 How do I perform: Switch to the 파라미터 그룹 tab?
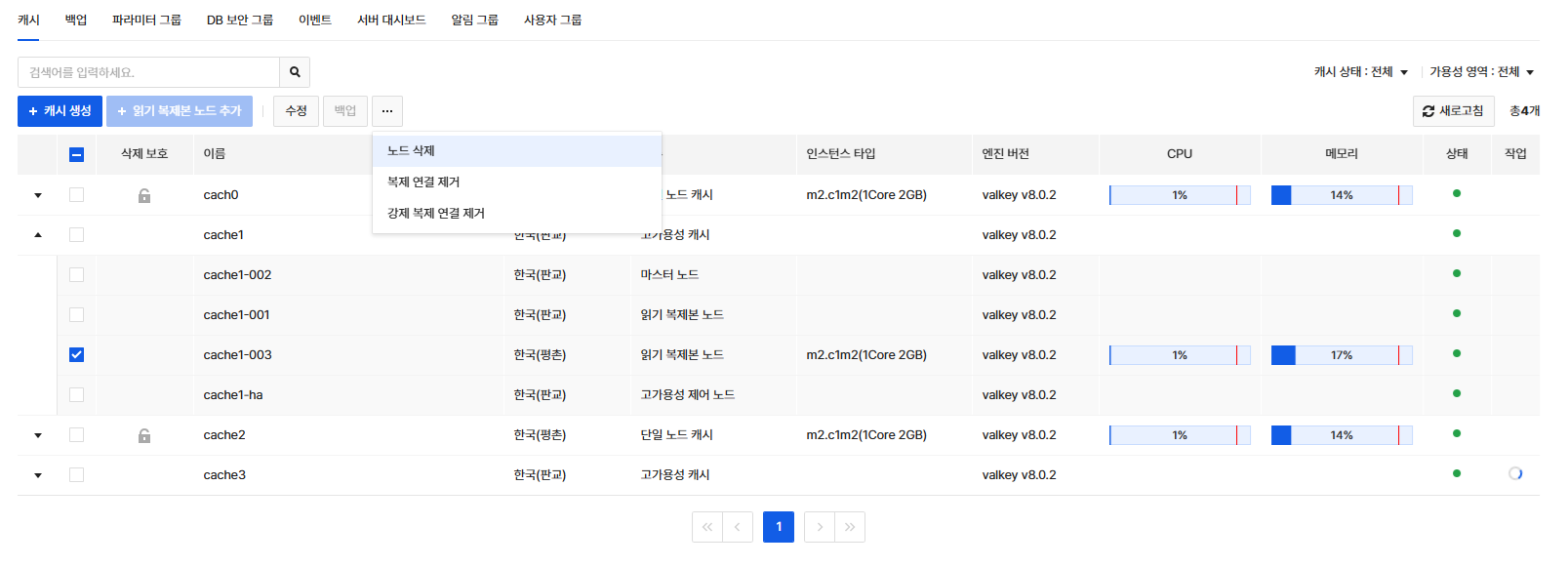click(x=146, y=20)
